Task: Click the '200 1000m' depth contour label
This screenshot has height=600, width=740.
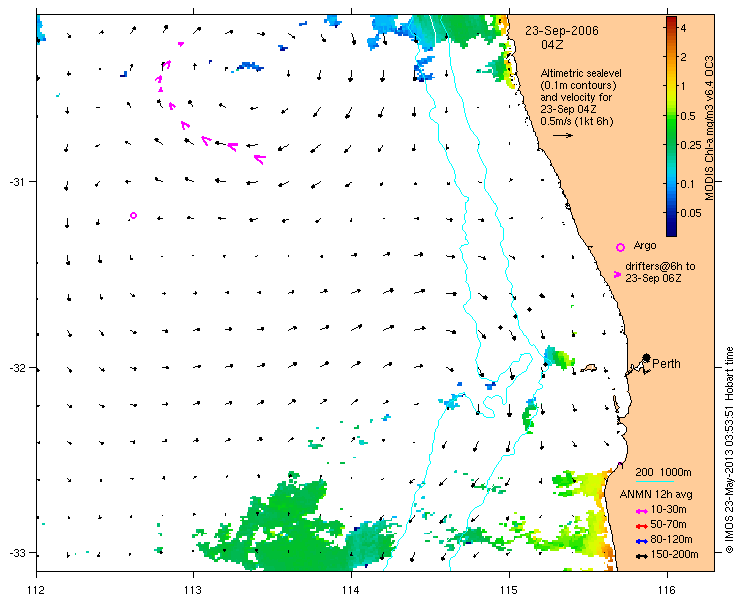Action: (663, 472)
